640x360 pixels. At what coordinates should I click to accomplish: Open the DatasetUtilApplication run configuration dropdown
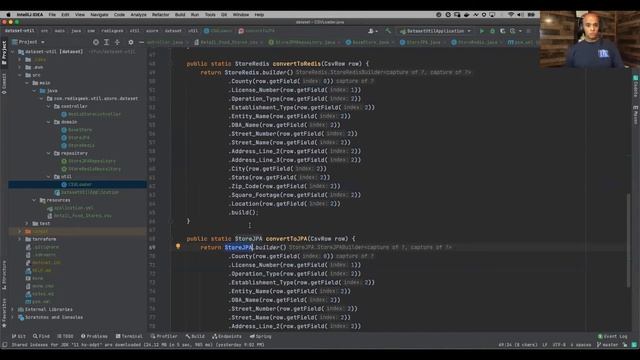[x=435, y=31]
